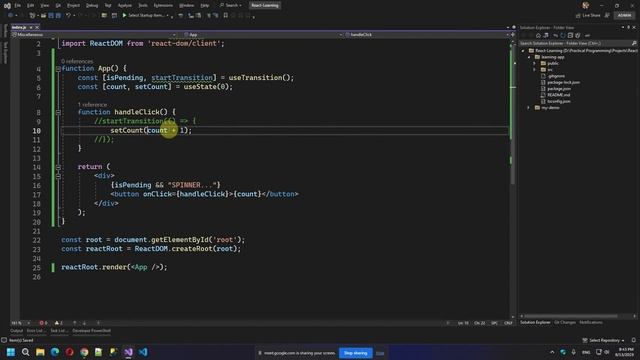Click the Solution Explorer Home icon

[538, 36]
